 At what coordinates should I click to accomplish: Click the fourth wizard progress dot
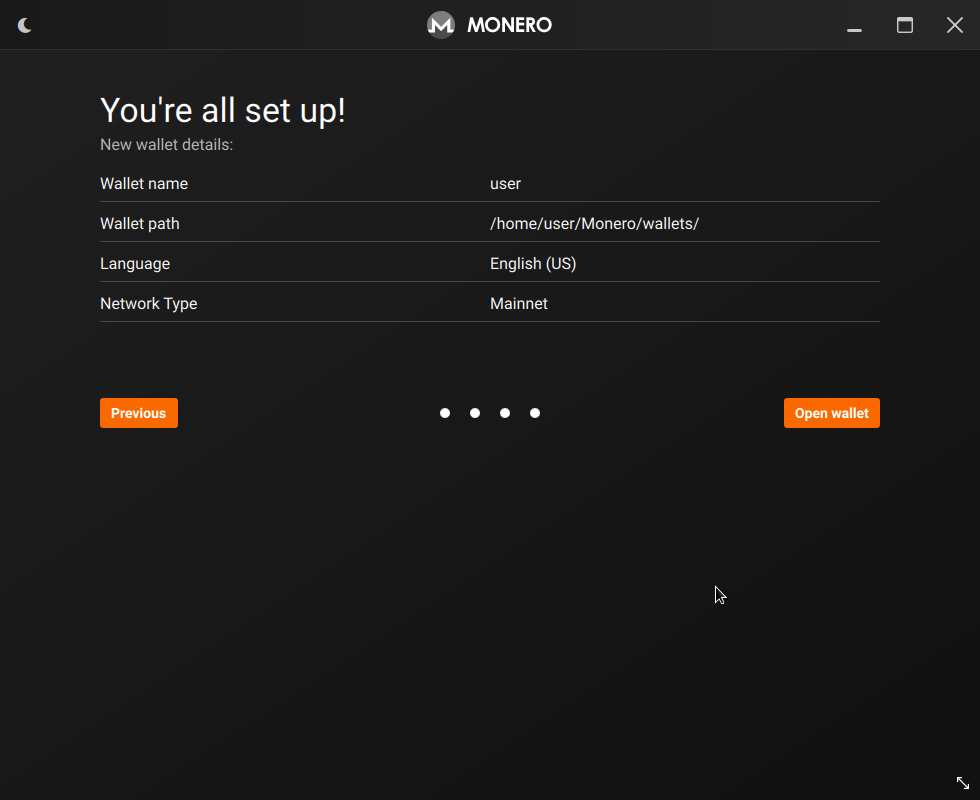point(535,413)
